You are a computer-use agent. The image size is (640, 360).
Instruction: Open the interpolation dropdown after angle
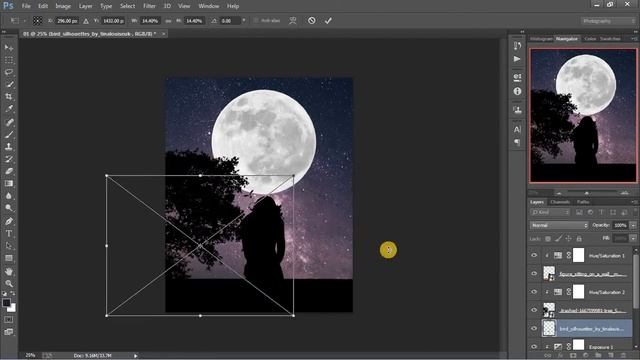(244, 20)
